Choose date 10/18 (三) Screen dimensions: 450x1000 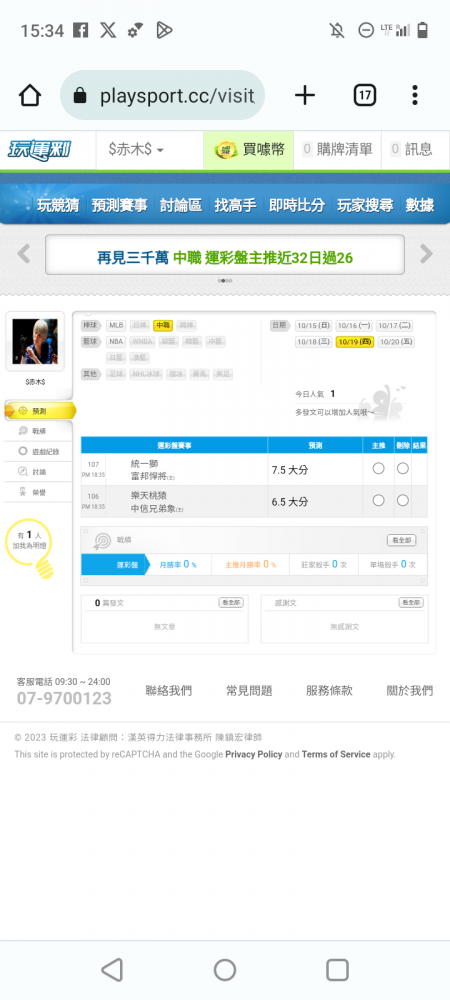tap(314, 342)
